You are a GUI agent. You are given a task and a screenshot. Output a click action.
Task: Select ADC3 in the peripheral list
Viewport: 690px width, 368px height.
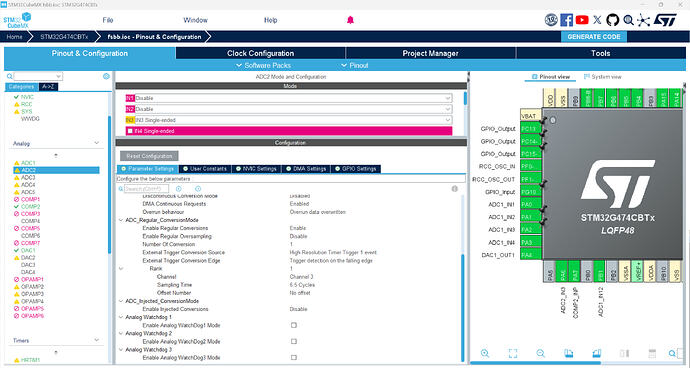(x=28, y=178)
